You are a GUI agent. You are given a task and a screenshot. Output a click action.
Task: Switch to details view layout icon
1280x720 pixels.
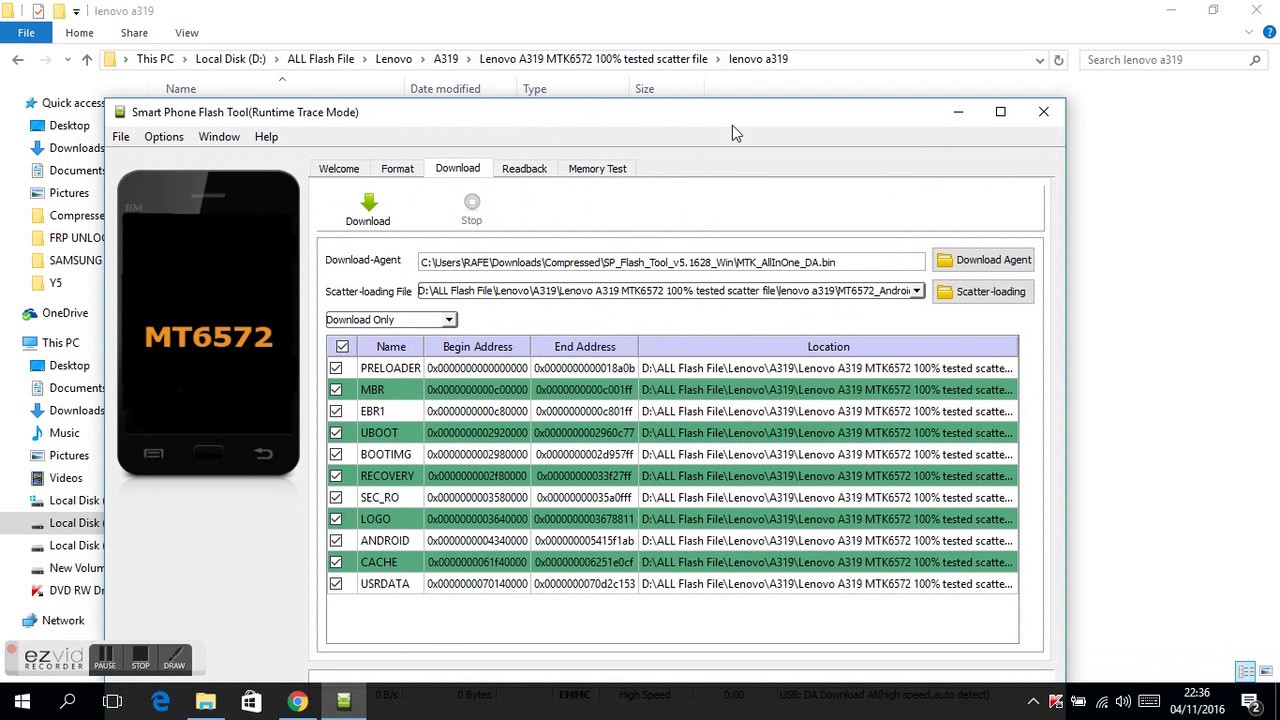tap(1246, 671)
